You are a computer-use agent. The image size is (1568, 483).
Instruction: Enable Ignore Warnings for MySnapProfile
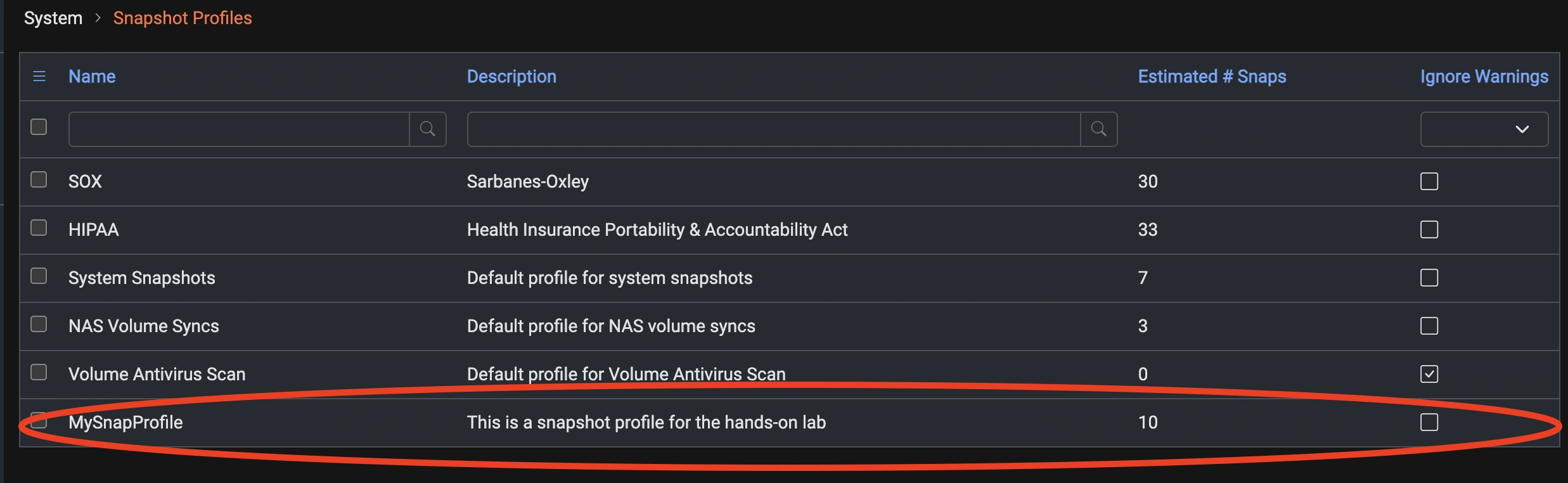pos(1429,422)
